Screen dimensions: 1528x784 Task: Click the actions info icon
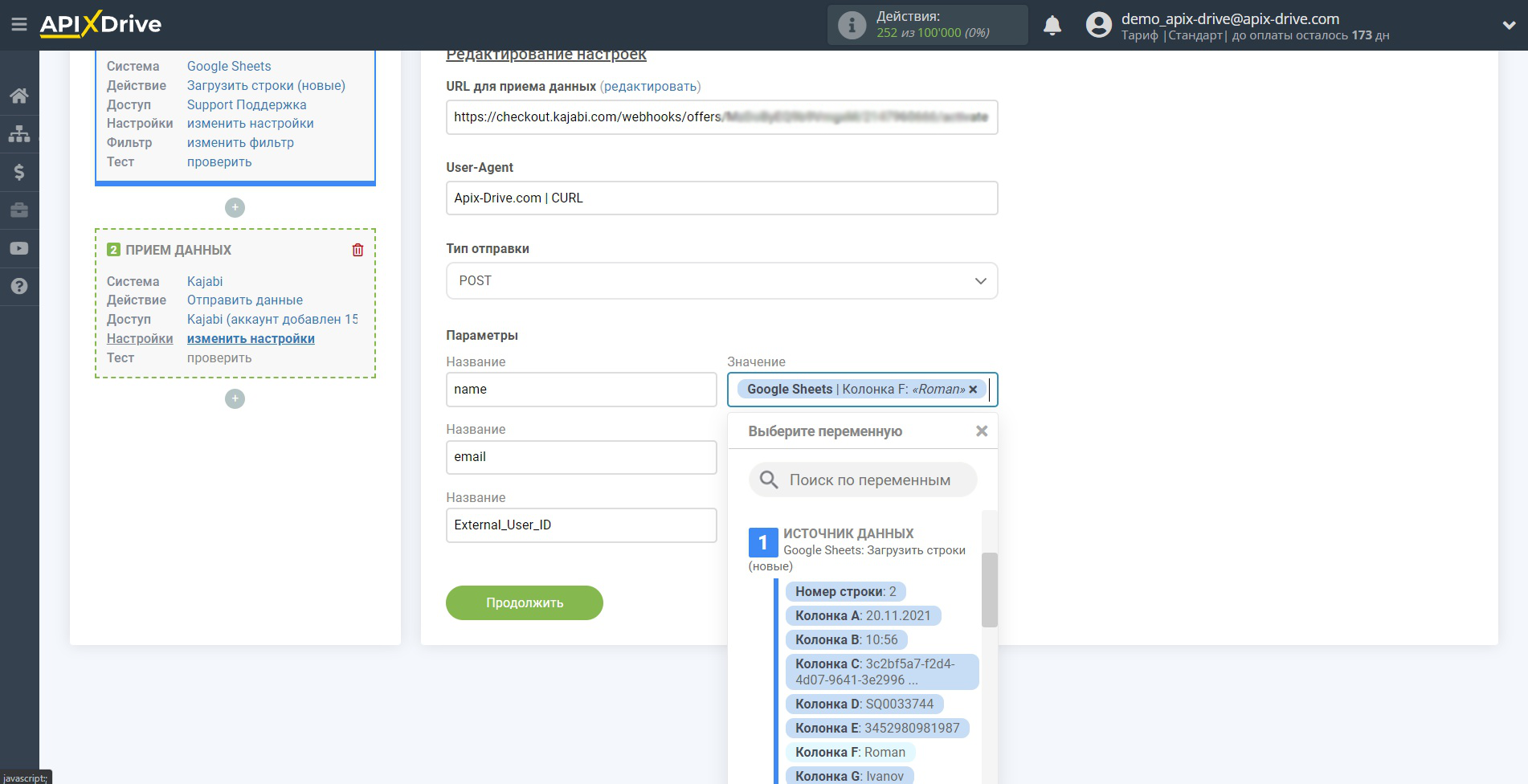pos(852,25)
